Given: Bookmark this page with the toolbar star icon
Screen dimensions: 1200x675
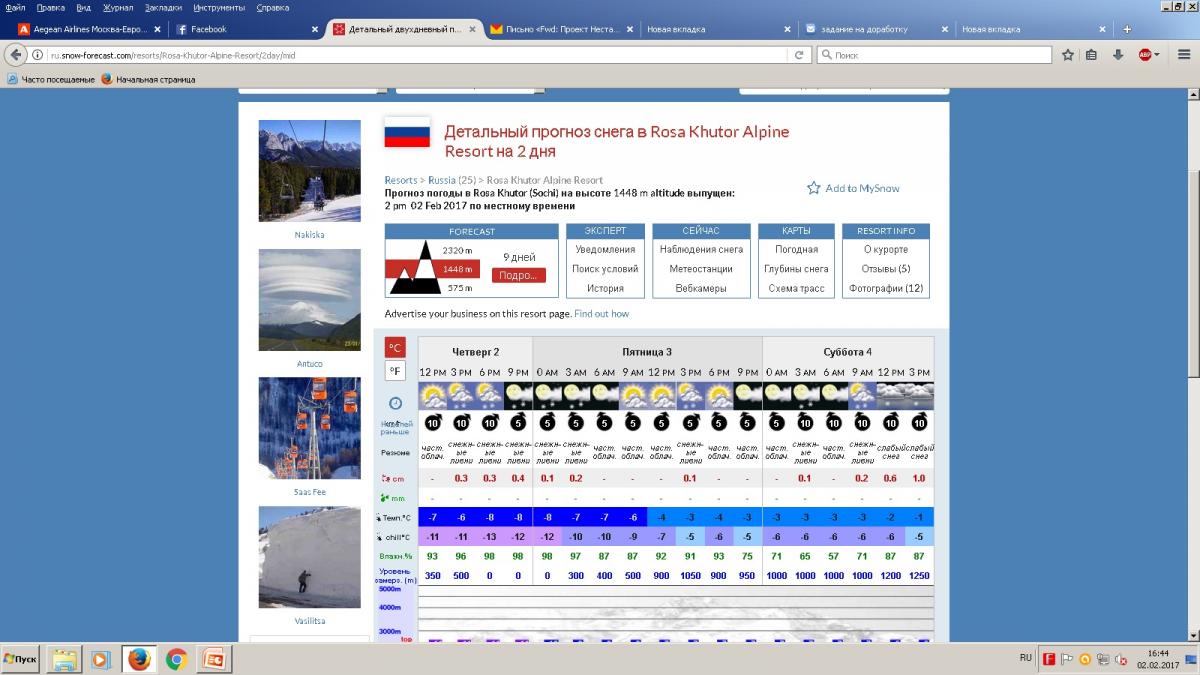Looking at the screenshot, I should (x=1068, y=55).
